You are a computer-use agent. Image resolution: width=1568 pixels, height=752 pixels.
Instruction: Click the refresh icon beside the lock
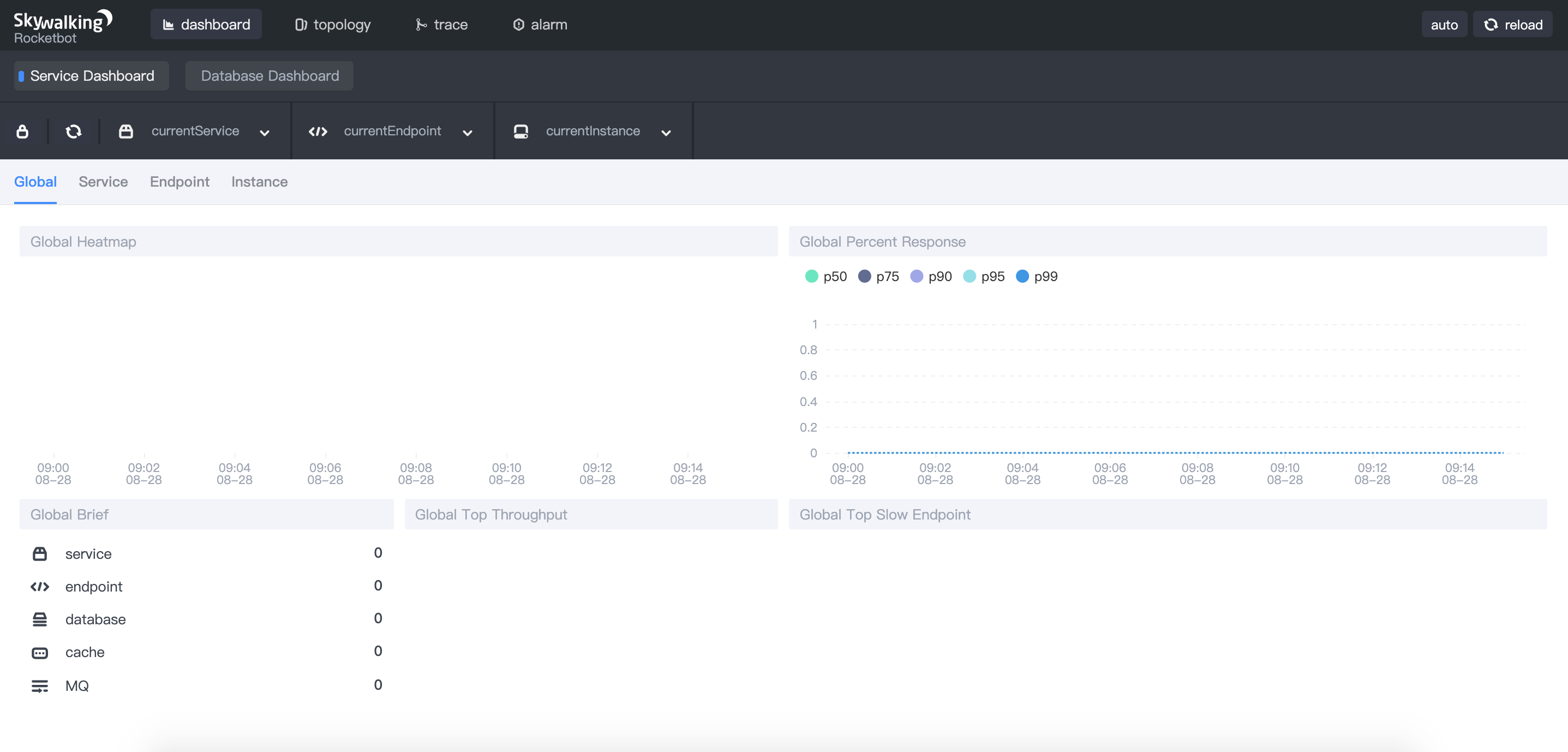[74, 131]
